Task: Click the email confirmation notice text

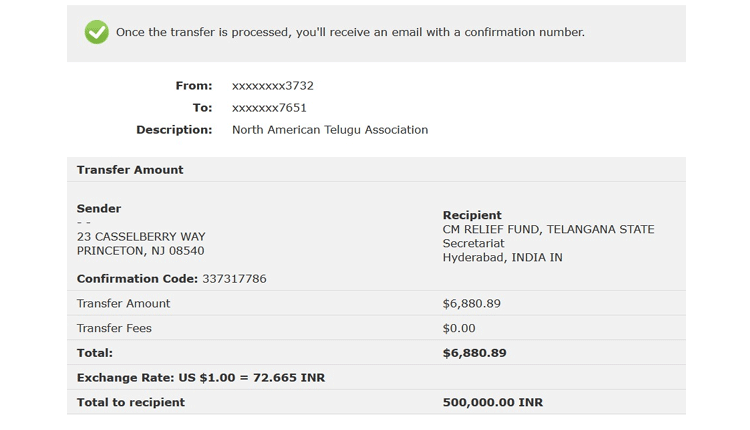Action: coord(350,32)
